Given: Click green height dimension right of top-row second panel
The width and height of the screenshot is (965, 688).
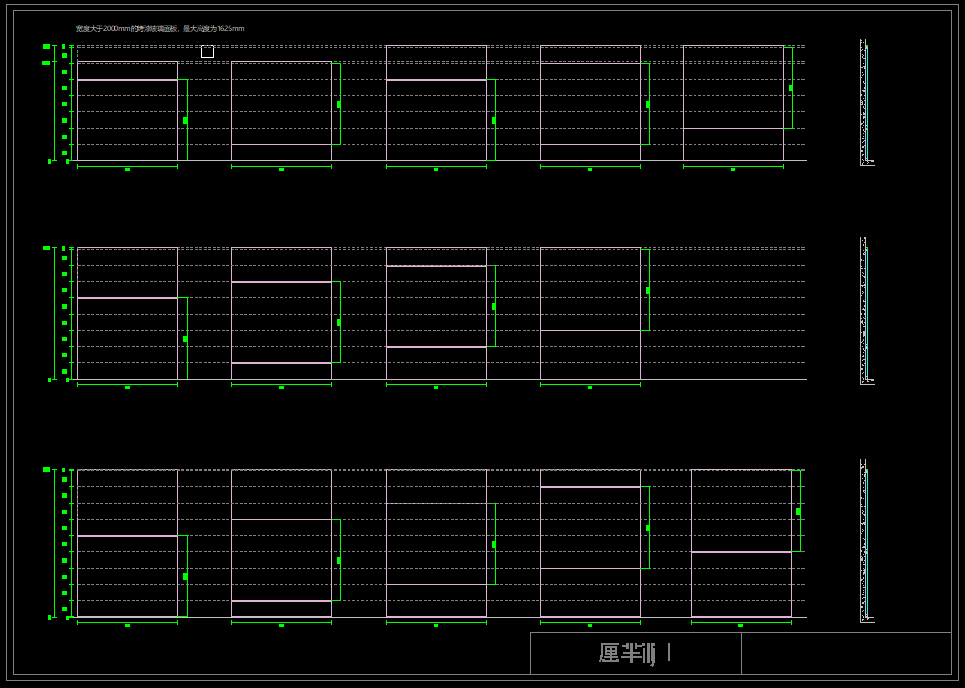Looking at the screenshot, I should click(340, 104).
